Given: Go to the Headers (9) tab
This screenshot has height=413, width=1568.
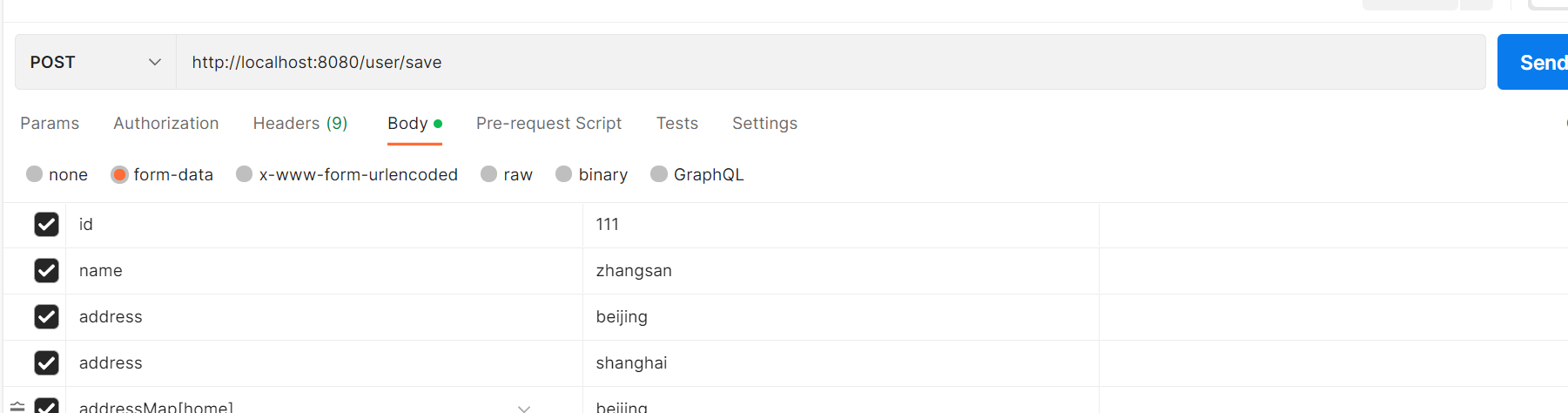Looking at the screenshot, I should tap(300, 124).
